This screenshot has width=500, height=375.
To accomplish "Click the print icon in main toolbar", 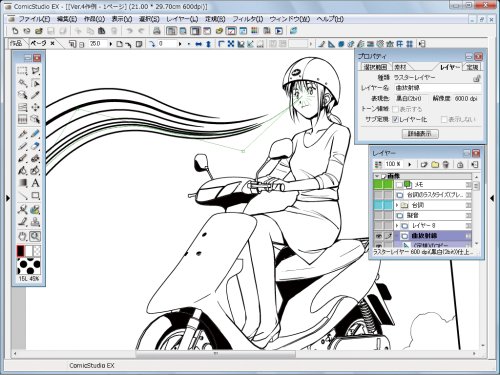I will (x=156, y=31).
